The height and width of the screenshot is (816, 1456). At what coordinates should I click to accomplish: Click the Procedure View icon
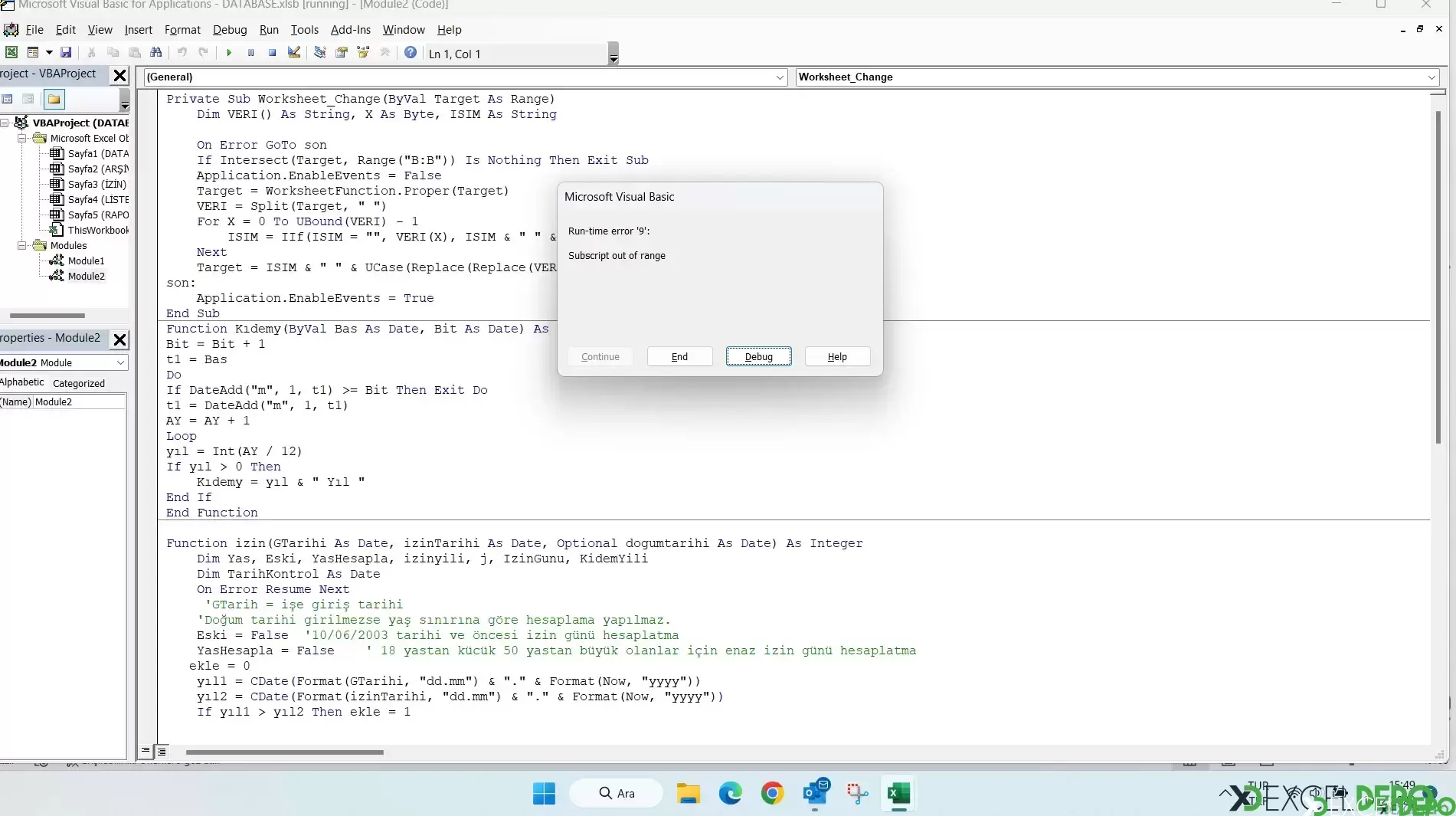point(146,752)
